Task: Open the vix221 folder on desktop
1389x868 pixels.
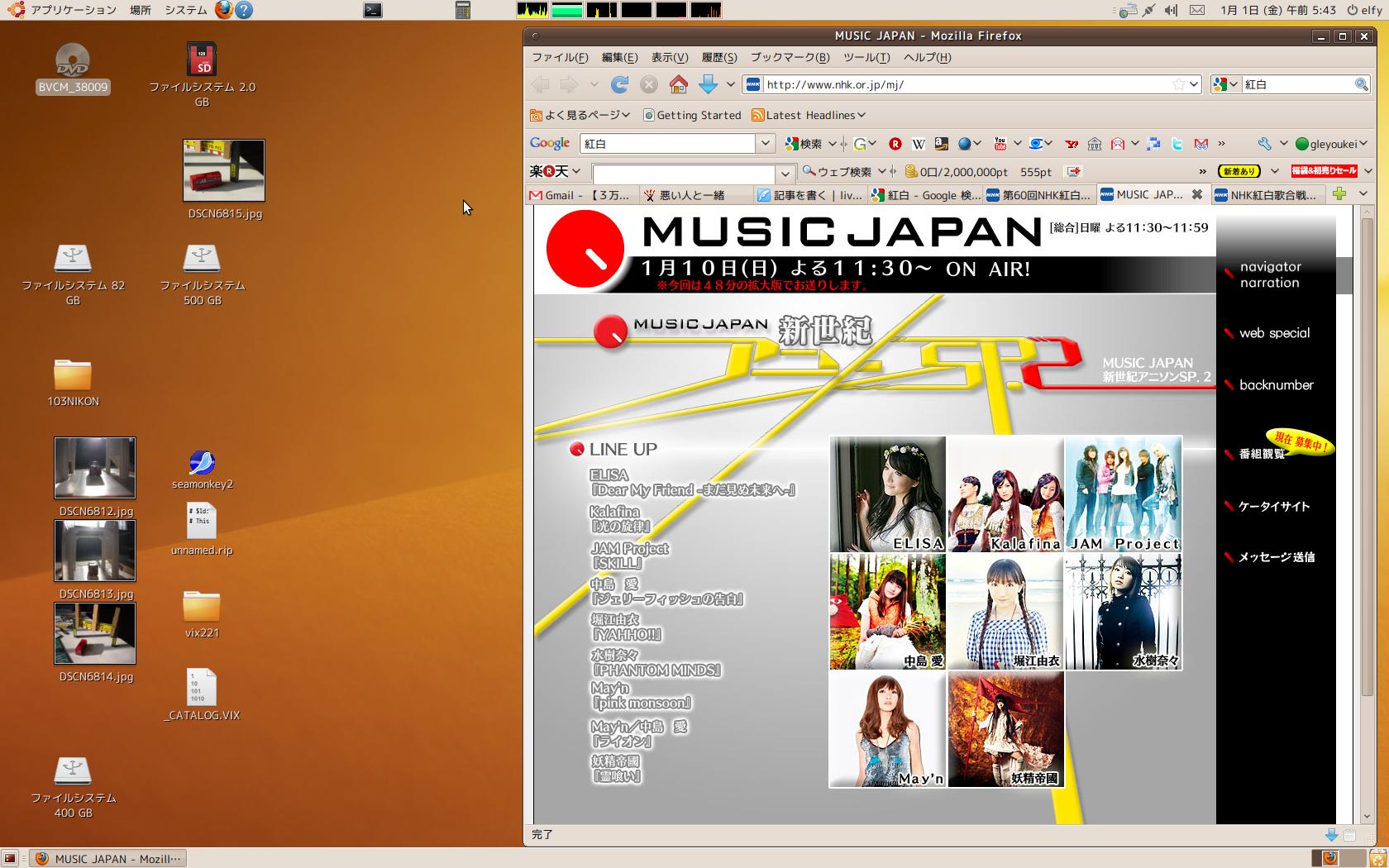Action: coord(202,614)
